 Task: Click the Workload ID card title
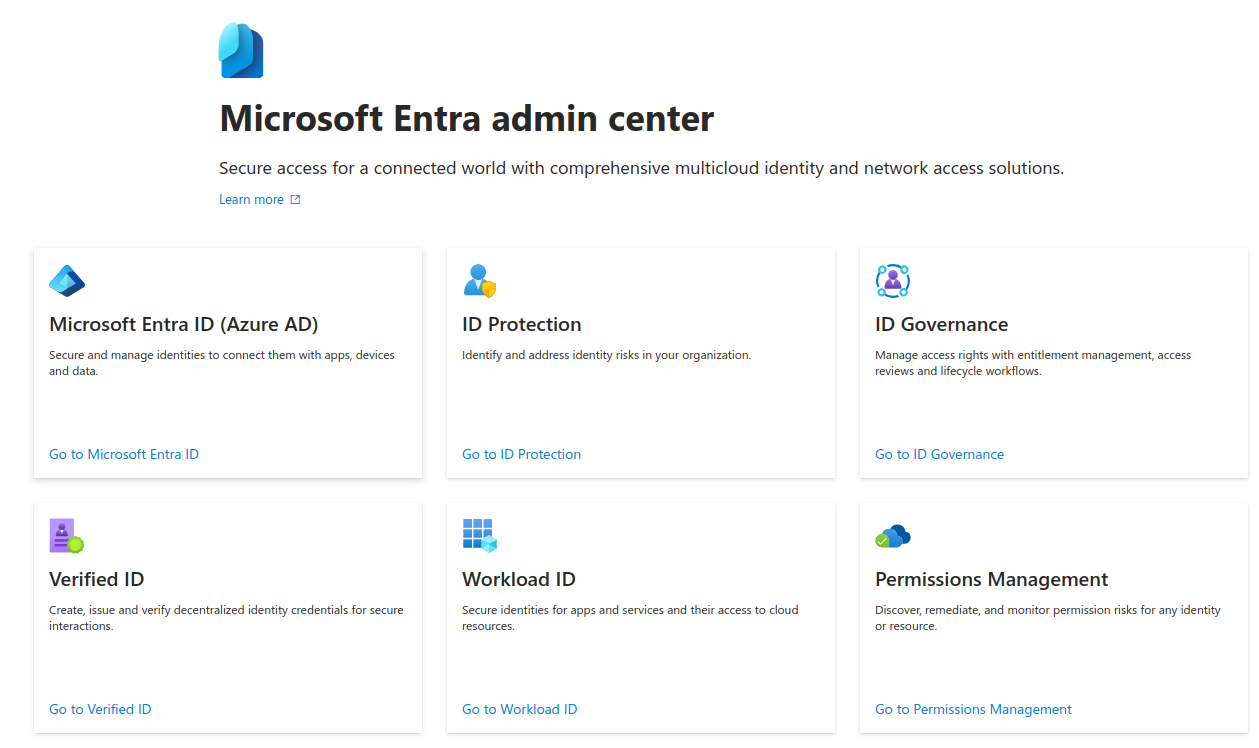pyautogui.click(x=518, y=579)
